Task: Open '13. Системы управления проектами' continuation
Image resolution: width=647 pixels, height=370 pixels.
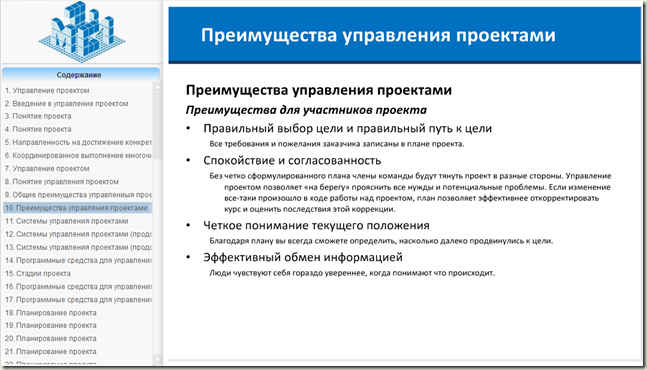Action: 78,247
